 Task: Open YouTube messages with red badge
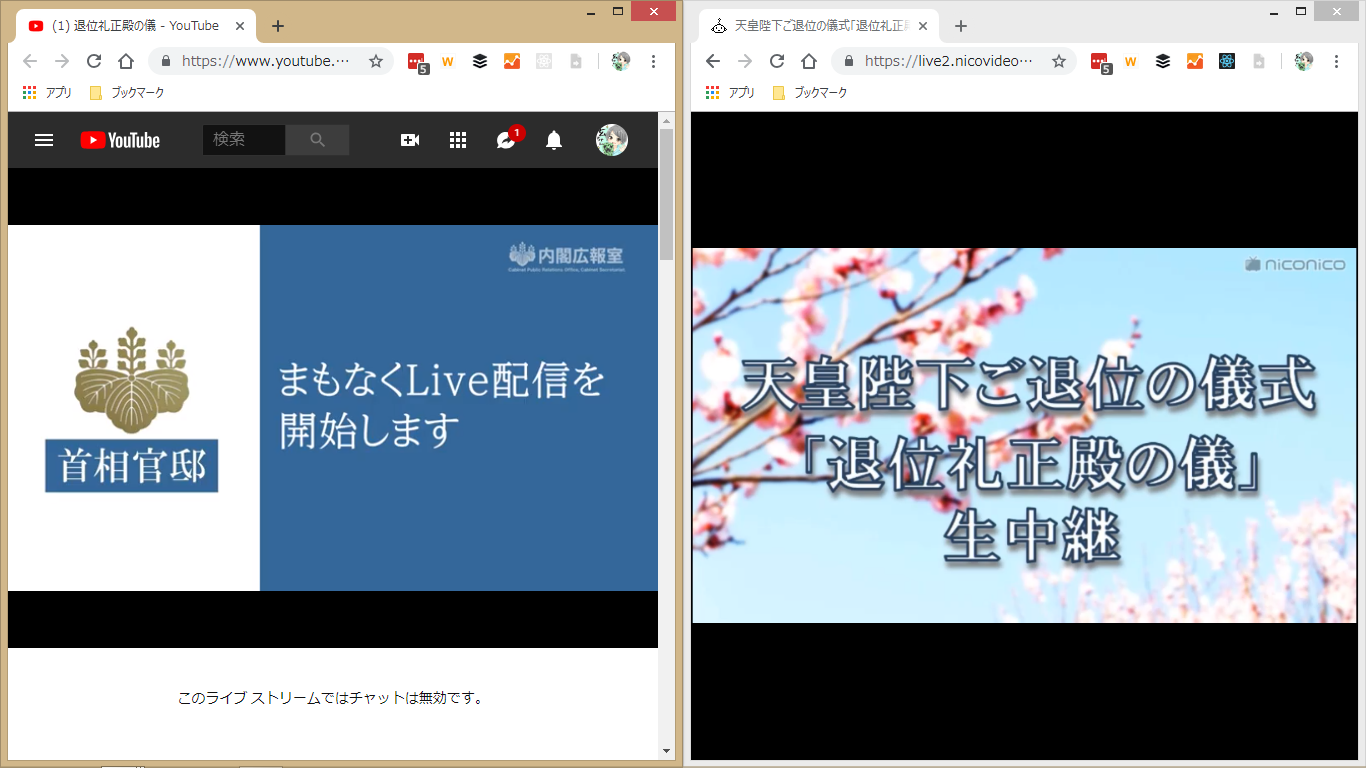(507, 140)
